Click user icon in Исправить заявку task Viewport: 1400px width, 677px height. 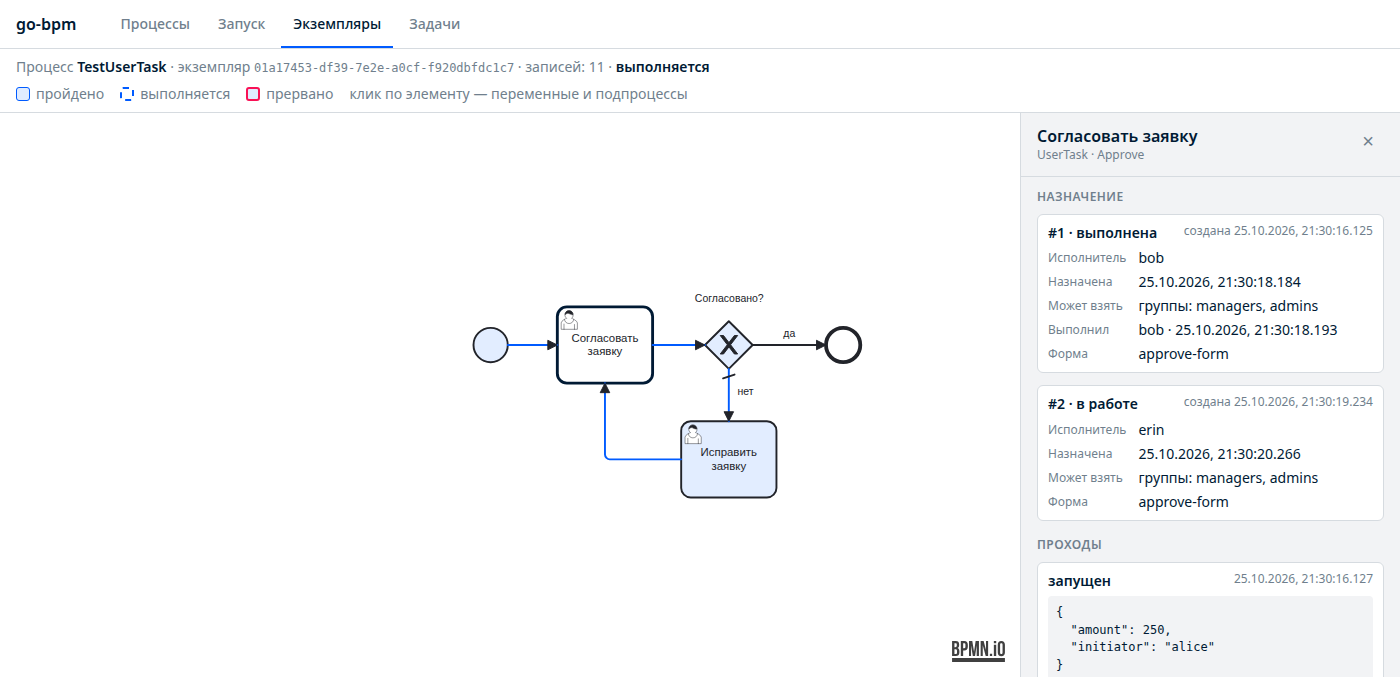click(x=692, y=434)
